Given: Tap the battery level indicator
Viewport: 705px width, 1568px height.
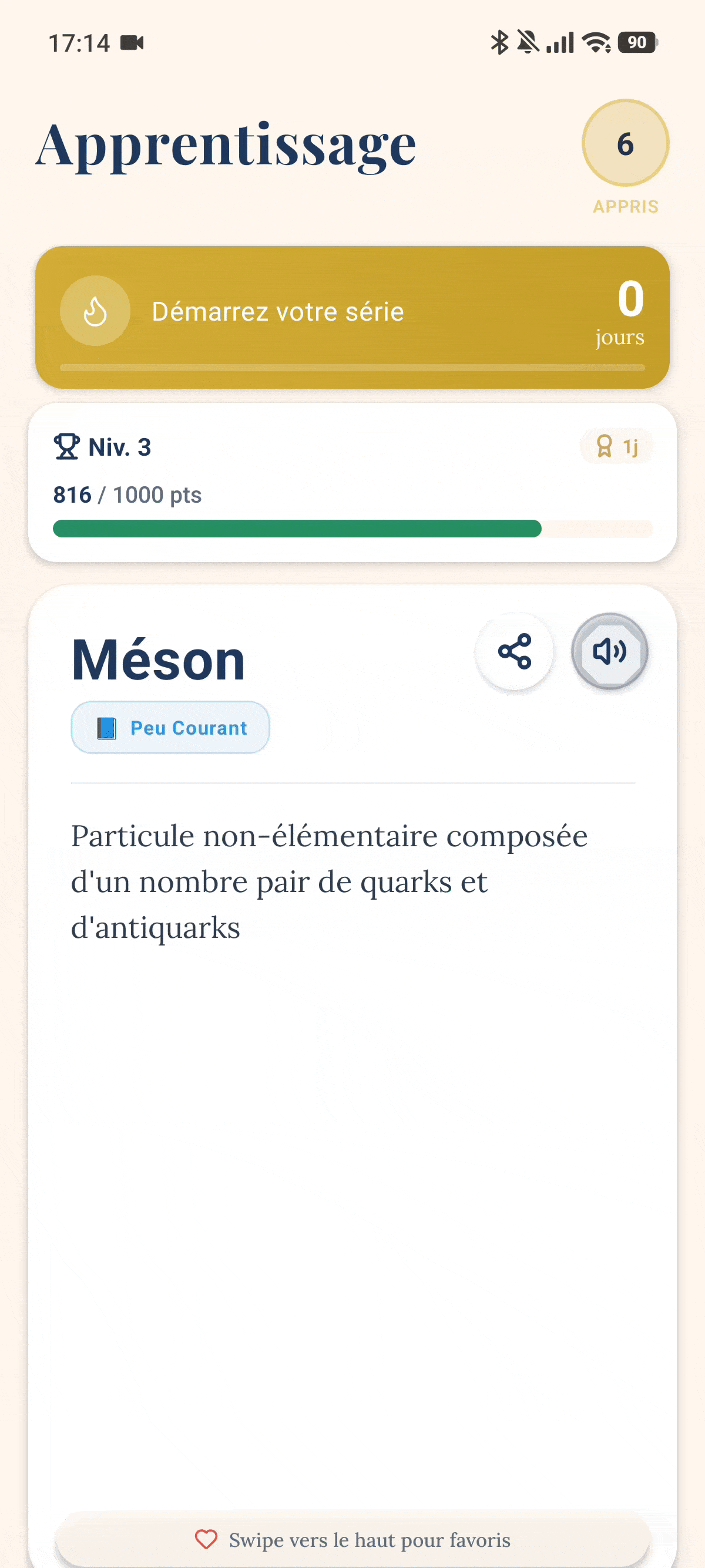Looking at the screenshot, I should [637, 43].
